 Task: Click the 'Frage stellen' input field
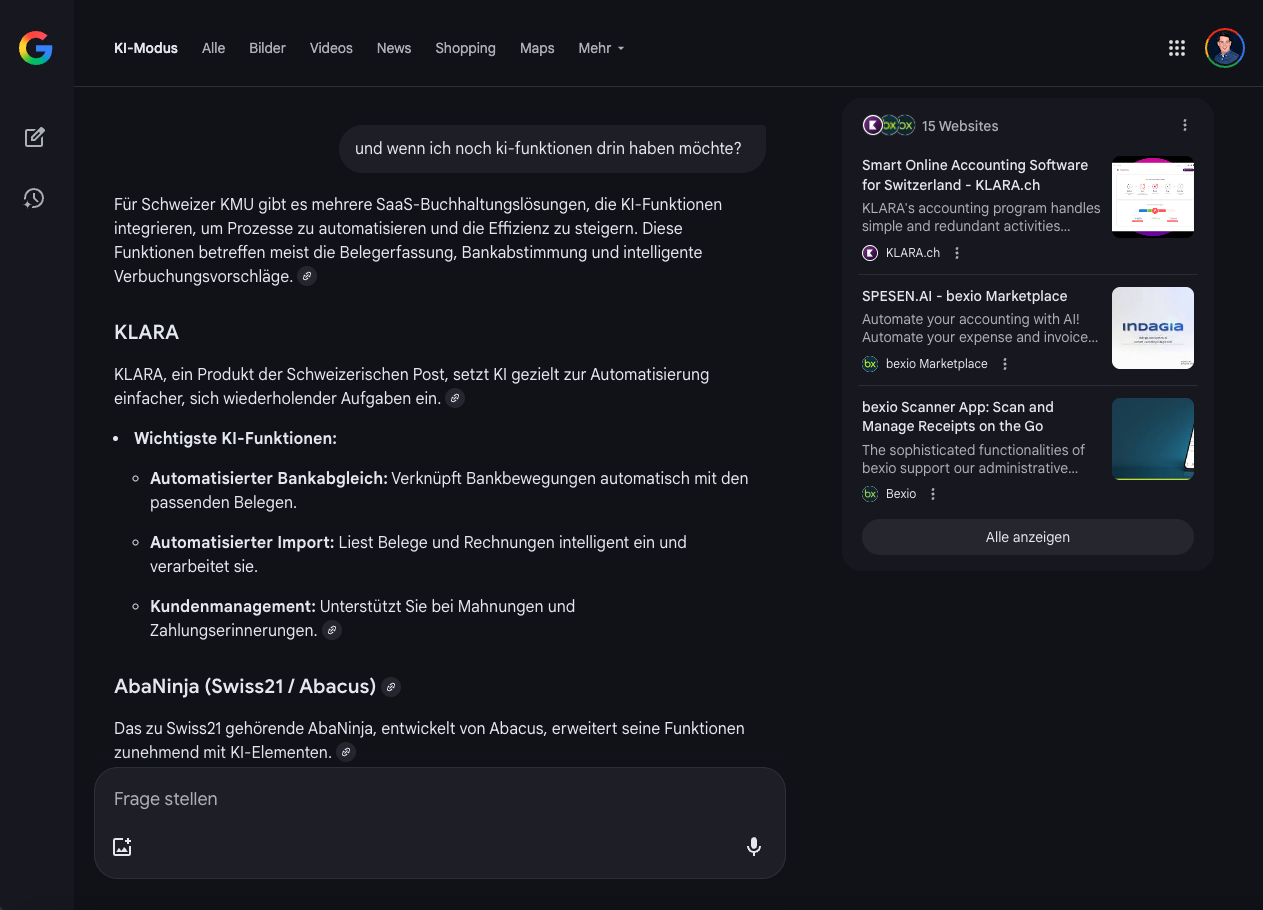tap(440, 799)
